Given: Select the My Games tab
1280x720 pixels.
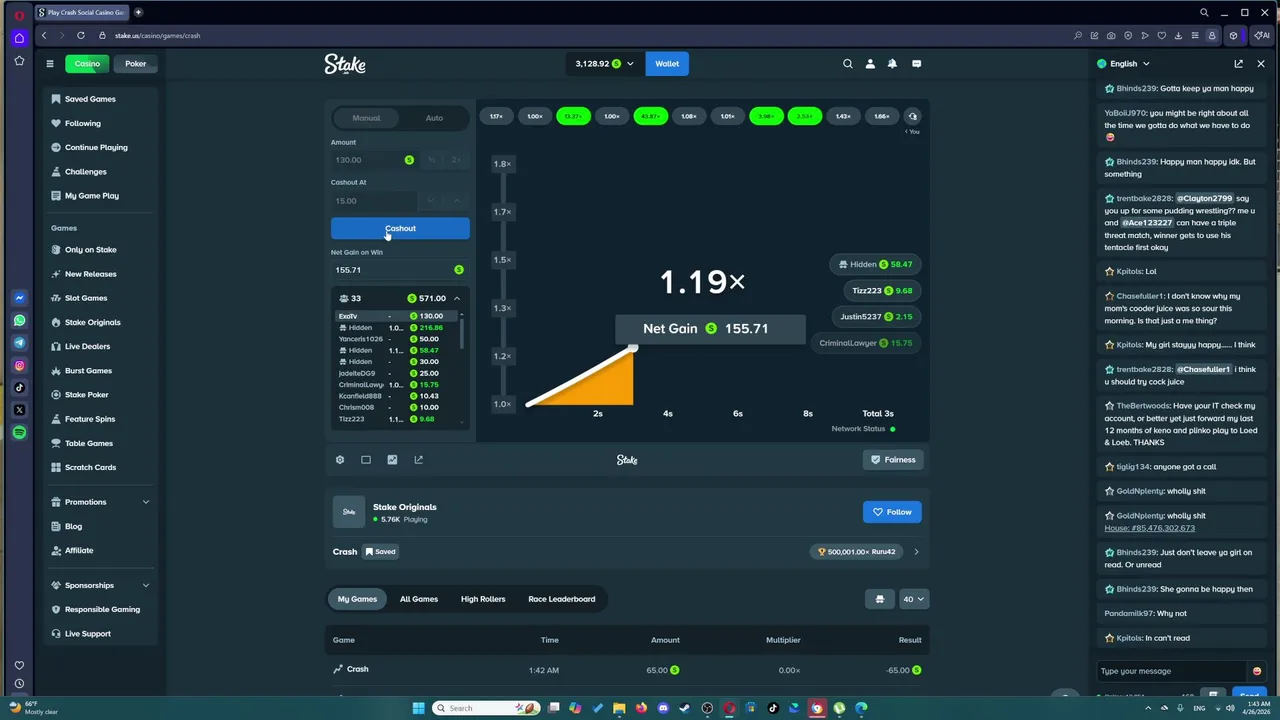Looking at the screenshot, I should pos(357,599).
